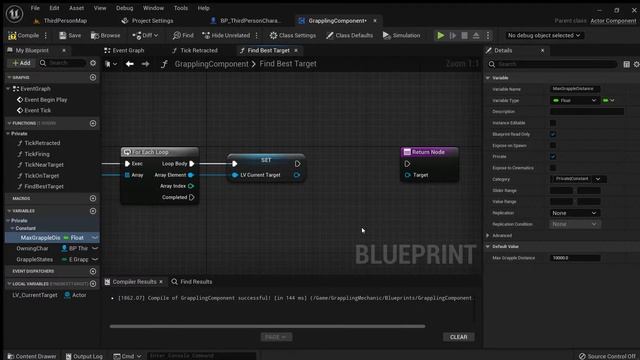The height and width of the screenshot is (360, 640).
Task: Open Compile options menu dots
Action: click(46, 36)
